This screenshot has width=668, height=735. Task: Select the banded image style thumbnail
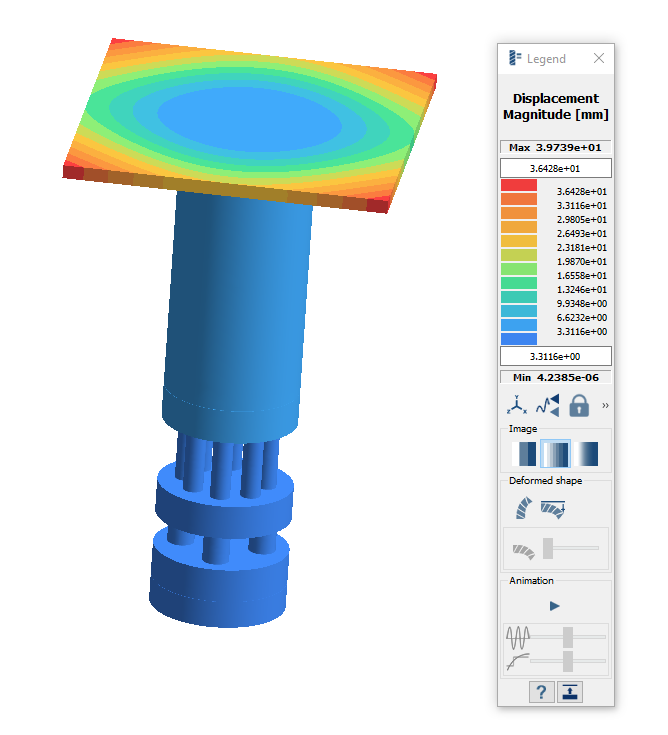(x=524, y=454)
